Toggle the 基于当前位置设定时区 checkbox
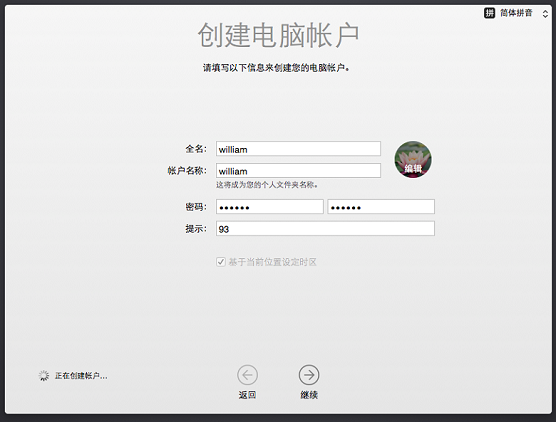 [x=221, y=262]
